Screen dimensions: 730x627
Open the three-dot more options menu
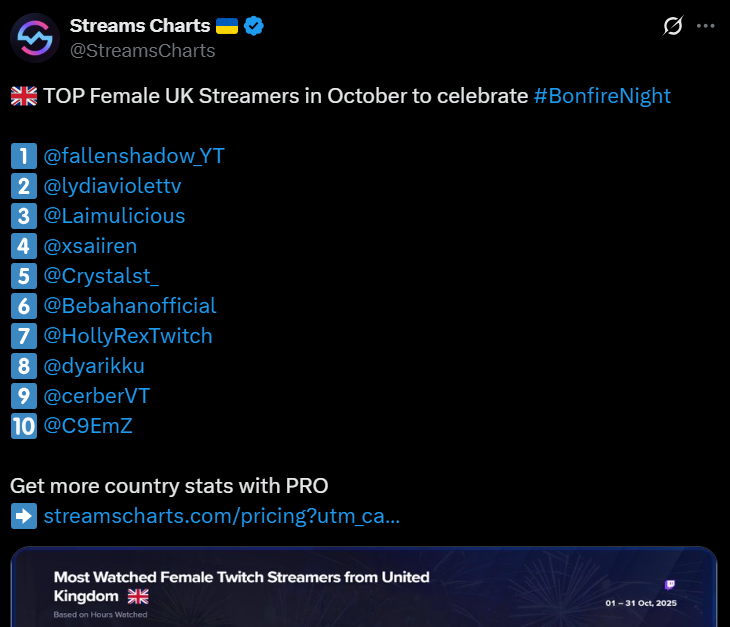click(x=706, y=27)
